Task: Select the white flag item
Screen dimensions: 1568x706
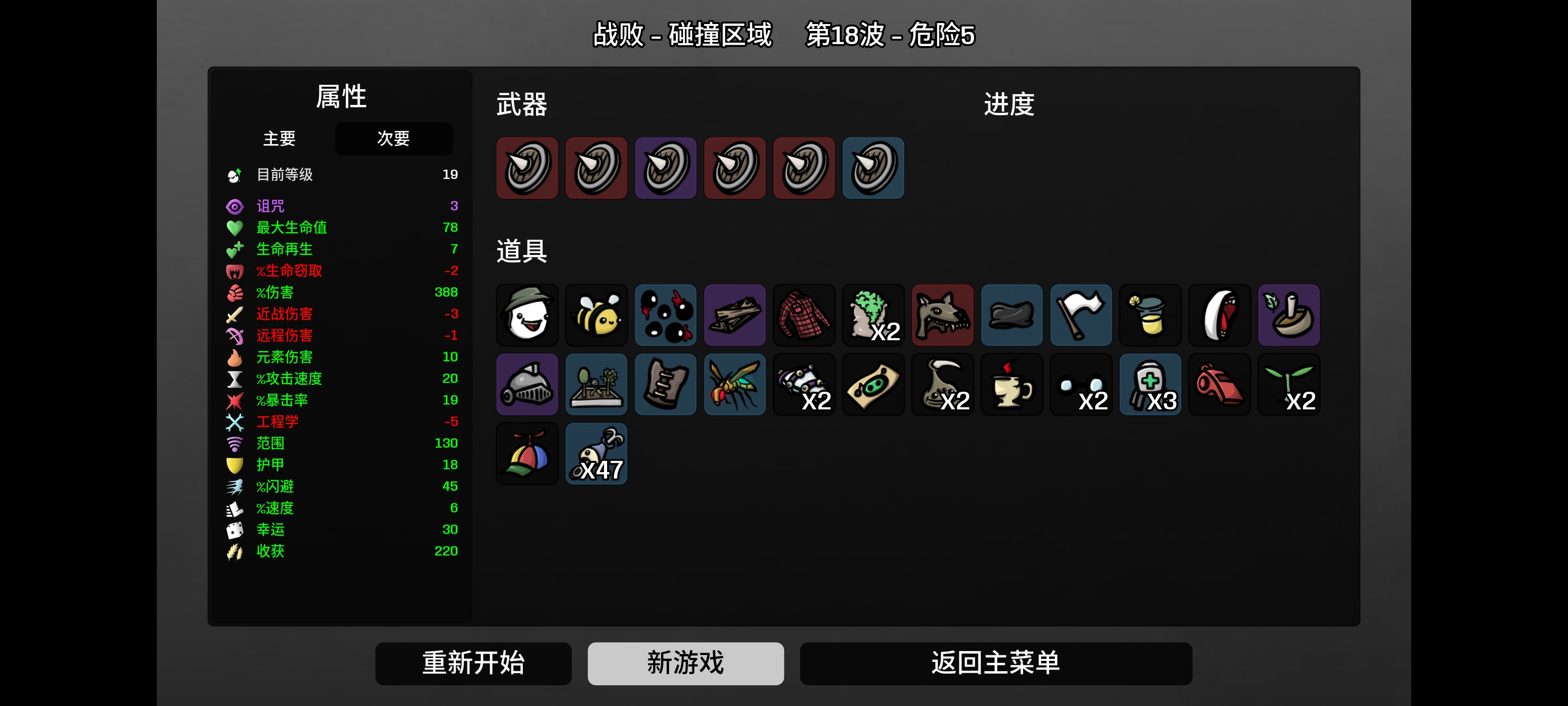Action: coord(1081,315)
